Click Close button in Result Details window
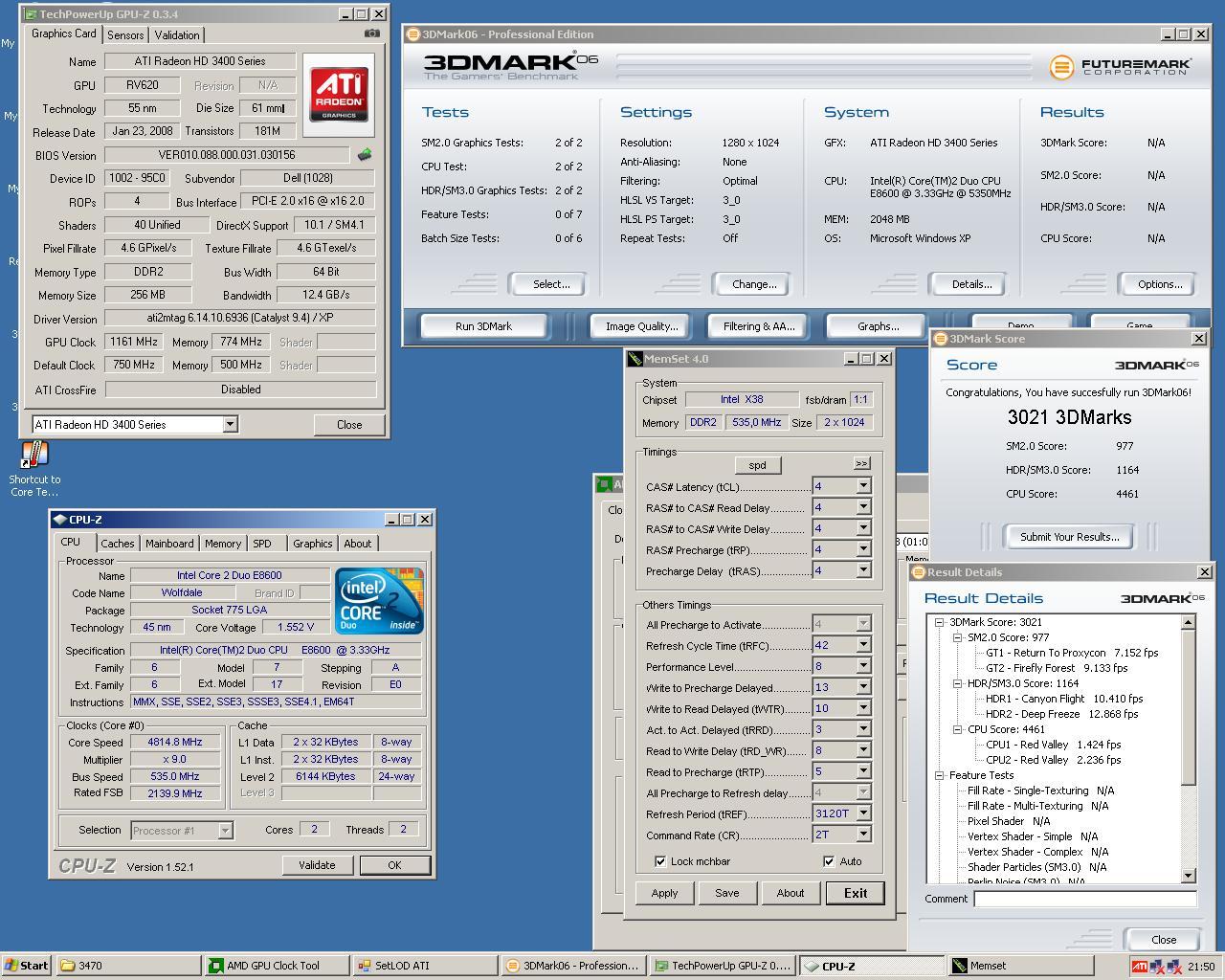Image resolution: width=1225 pixels, height=980 pixels. pos(1164,939)
